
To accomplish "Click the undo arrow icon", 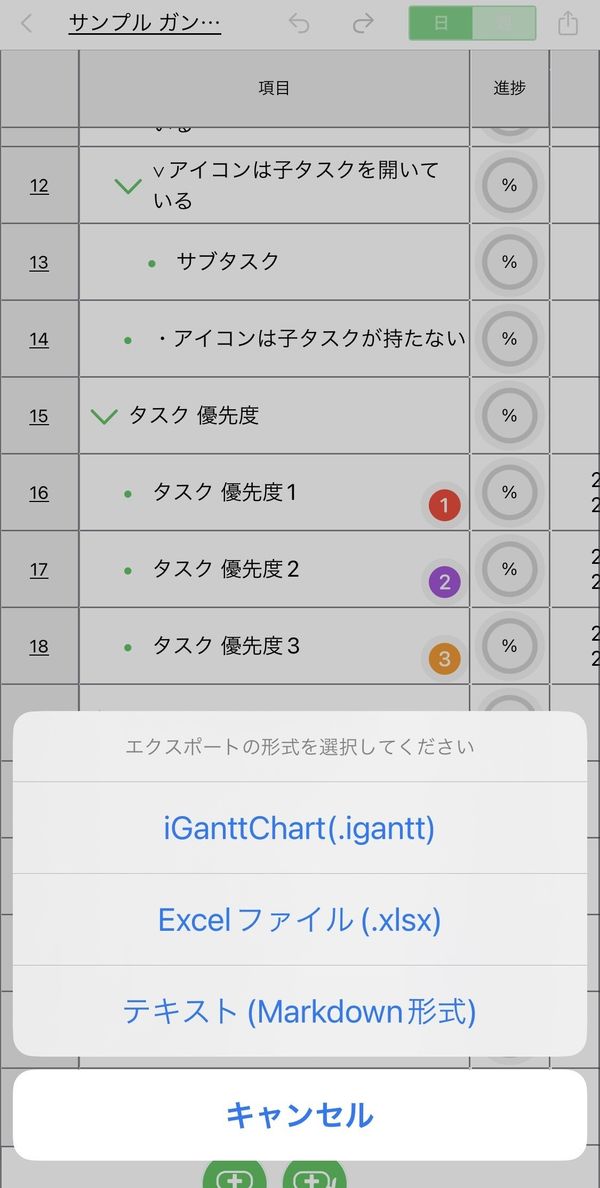I will pos(299,23).
